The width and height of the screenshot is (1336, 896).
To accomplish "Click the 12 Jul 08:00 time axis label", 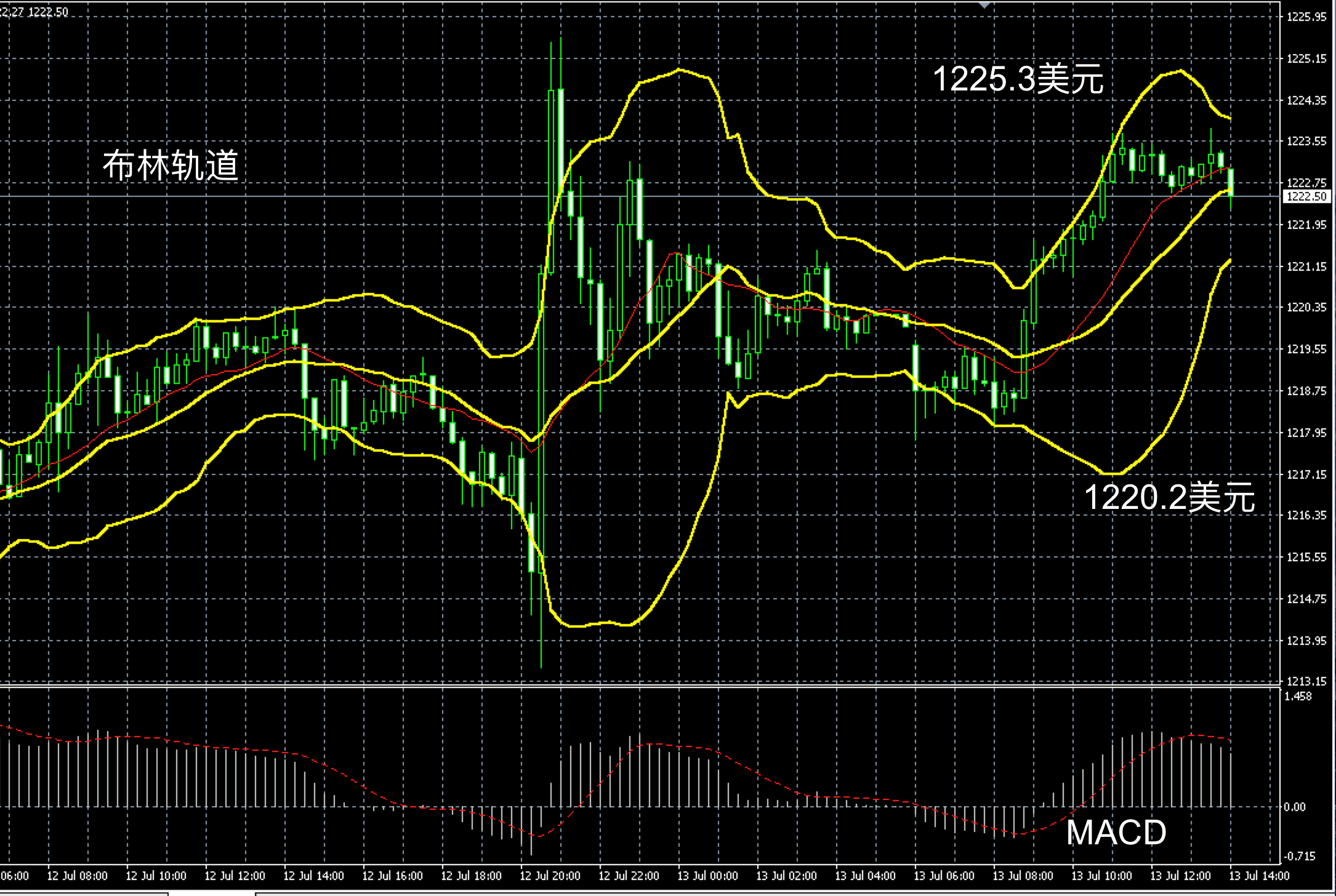I will pos(77,876).
